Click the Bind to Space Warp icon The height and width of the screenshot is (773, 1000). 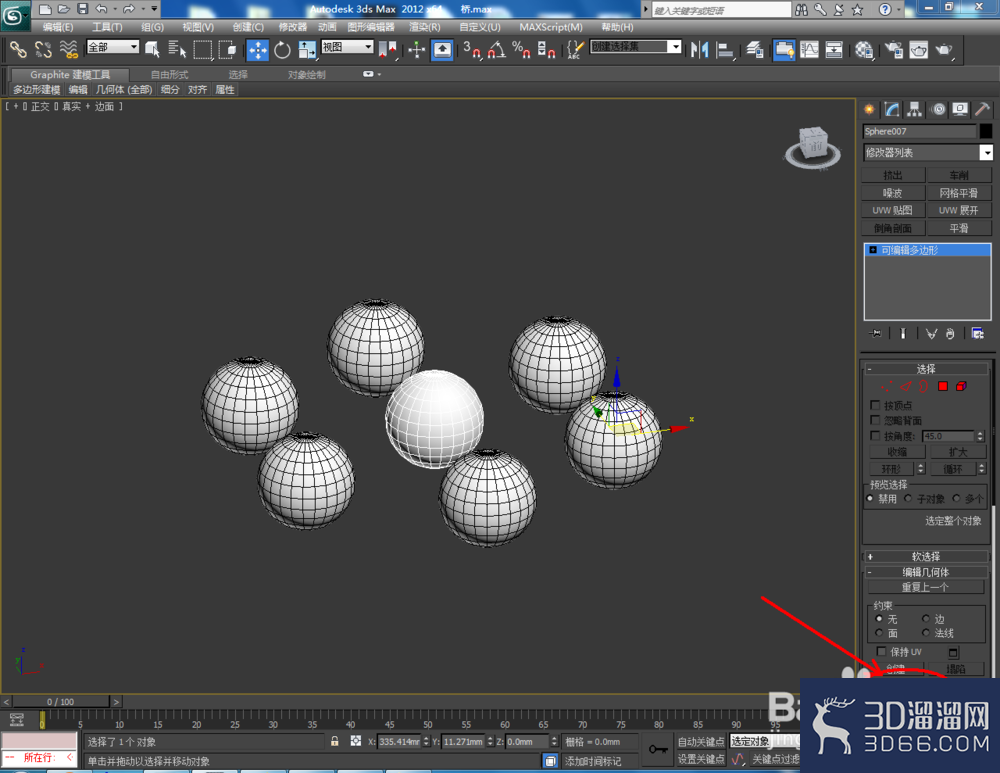pyautogui.click(x=68, y=50)
